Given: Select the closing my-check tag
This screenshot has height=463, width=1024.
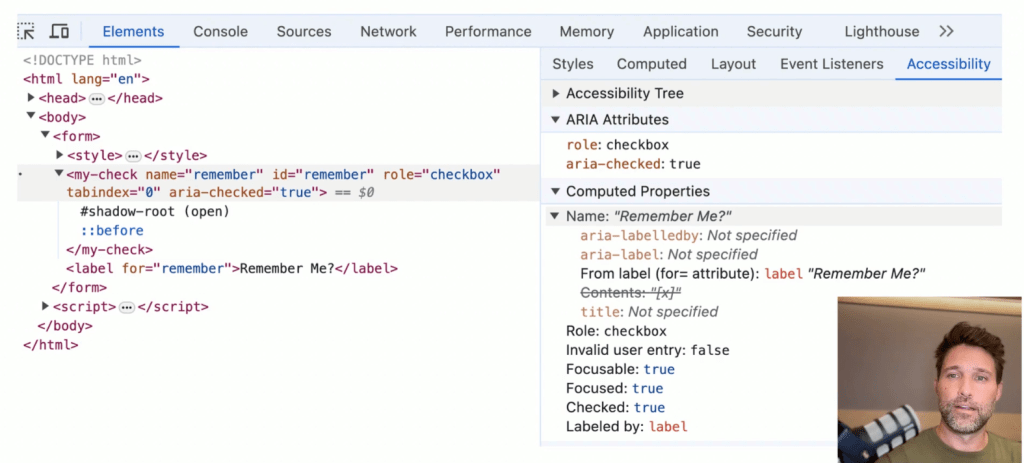Looking at the screenshot, I should (x=109, y=249).
